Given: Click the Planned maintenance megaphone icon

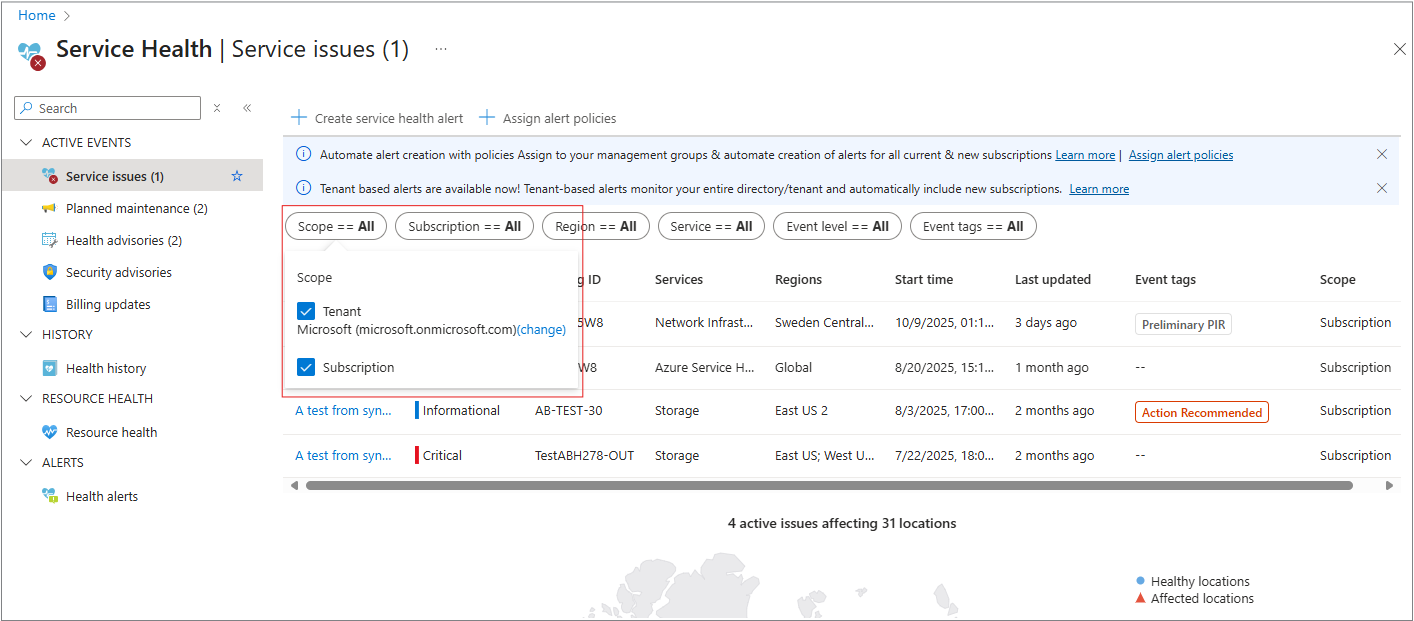Looking at the screenshot, I should click(50, 208).
